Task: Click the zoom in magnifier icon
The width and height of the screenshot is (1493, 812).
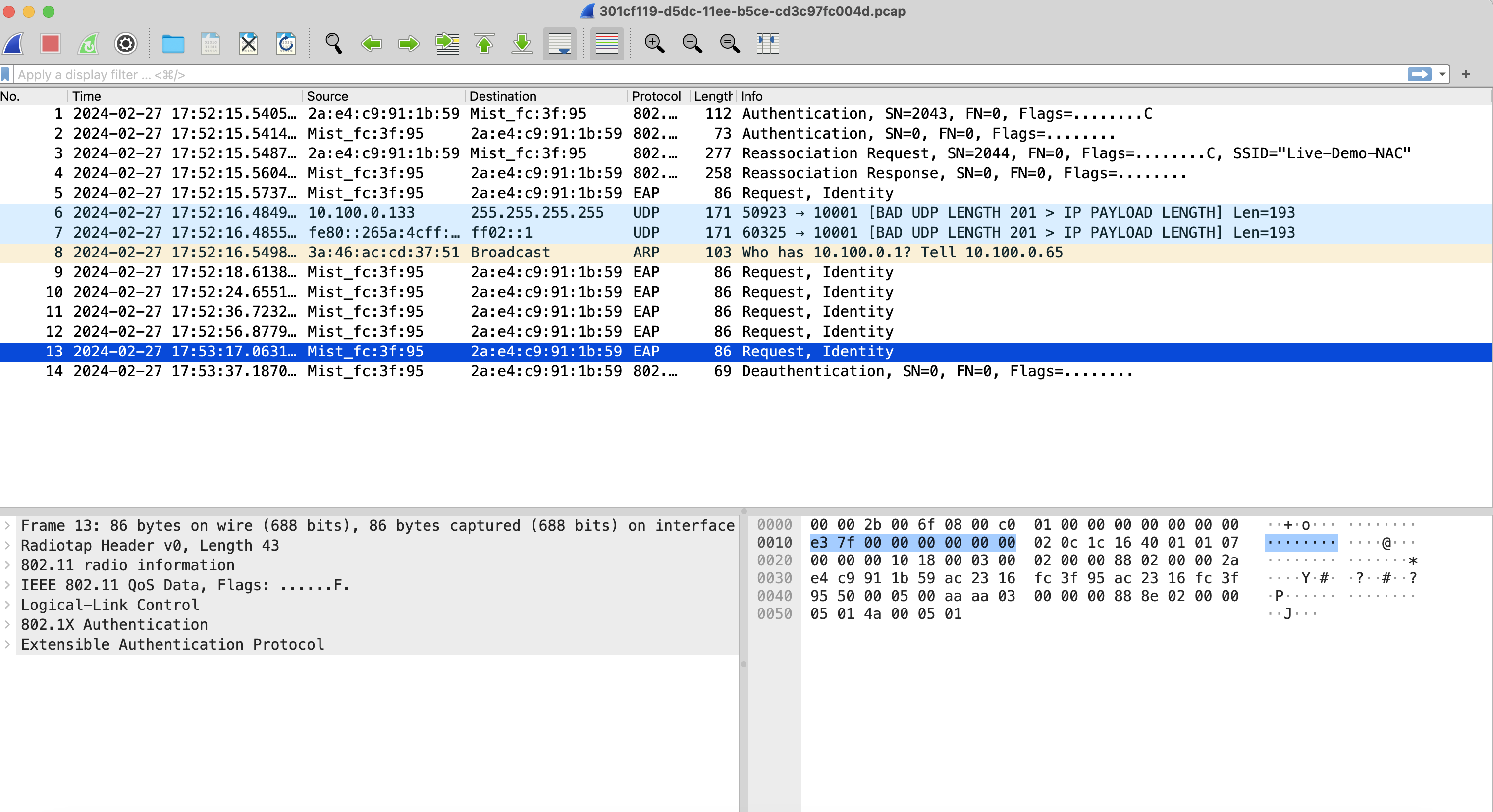Action: (x=654, y=44)
